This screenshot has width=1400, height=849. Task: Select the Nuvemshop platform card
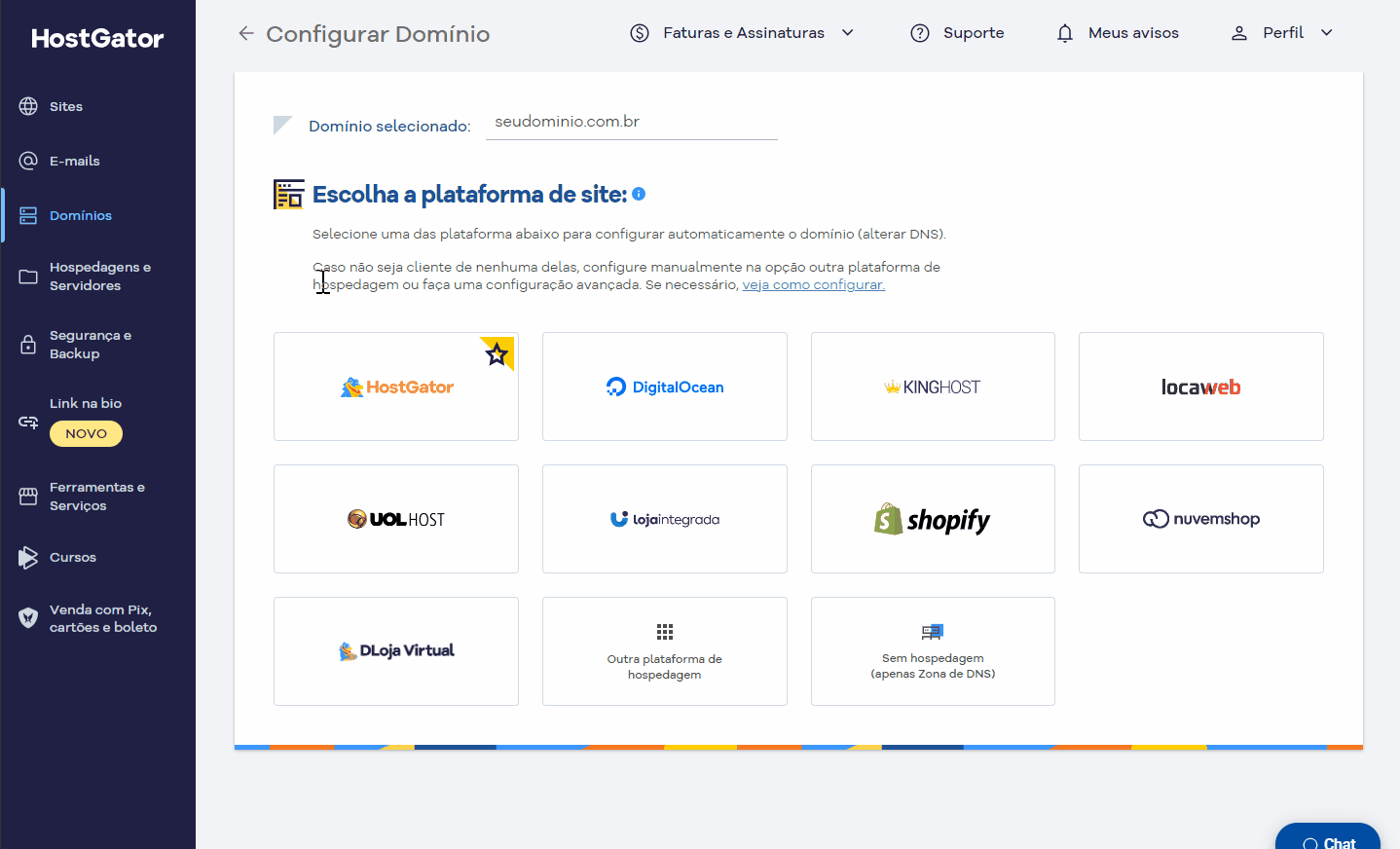(x=1201, y=519)
